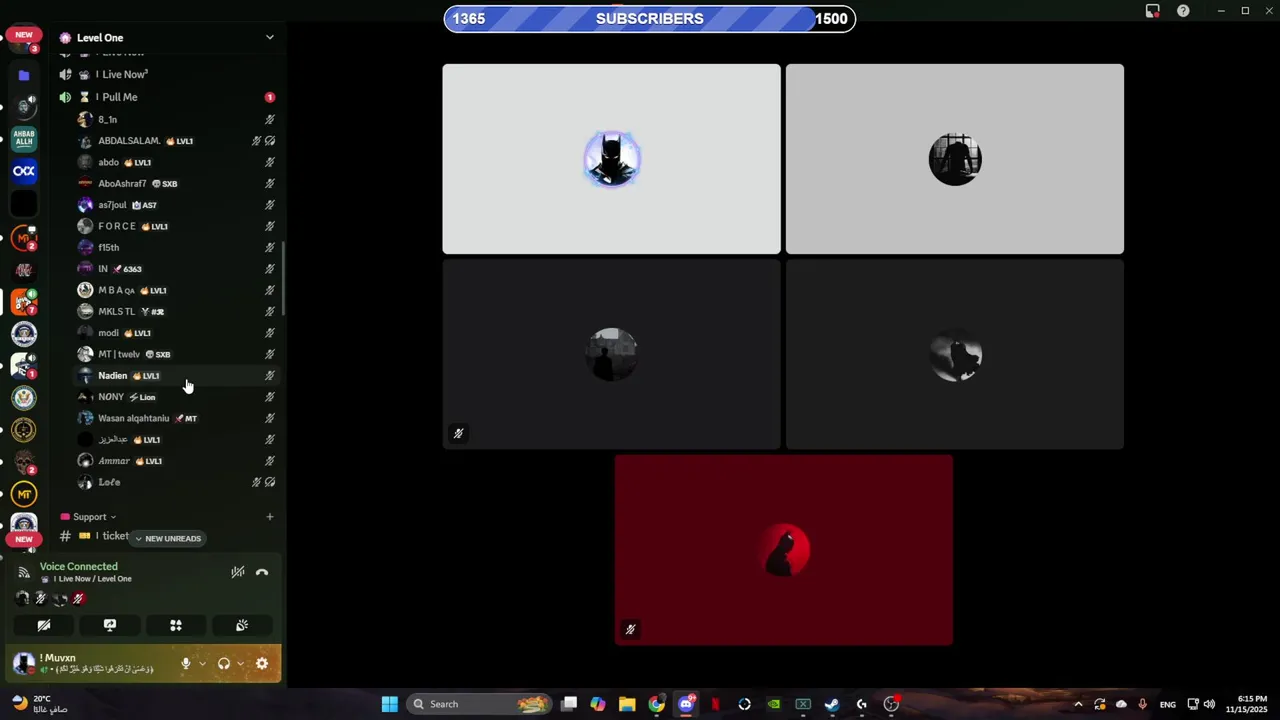The width and height of the screenshot is (1280, 720).
Task: Focus the red participant tile
Action: click(x=784, y=550)
